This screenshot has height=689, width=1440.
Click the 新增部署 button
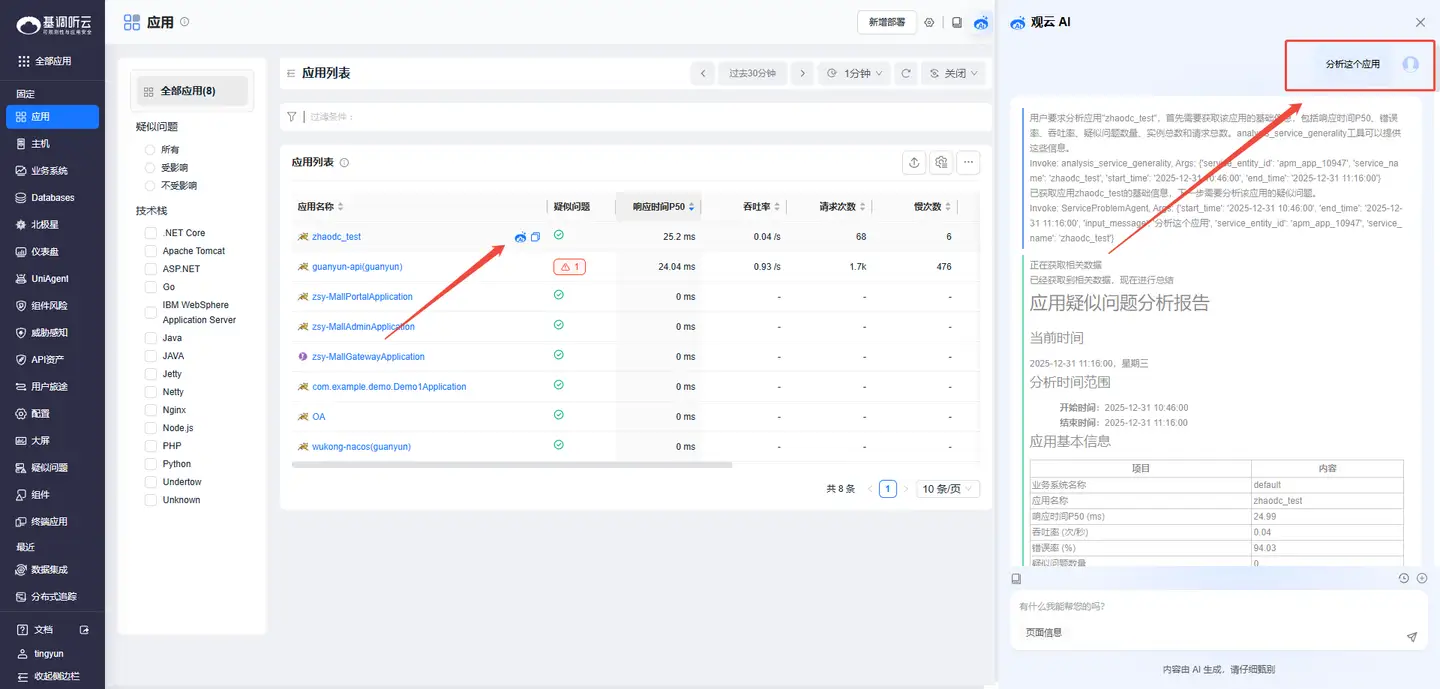click(887, 22)
